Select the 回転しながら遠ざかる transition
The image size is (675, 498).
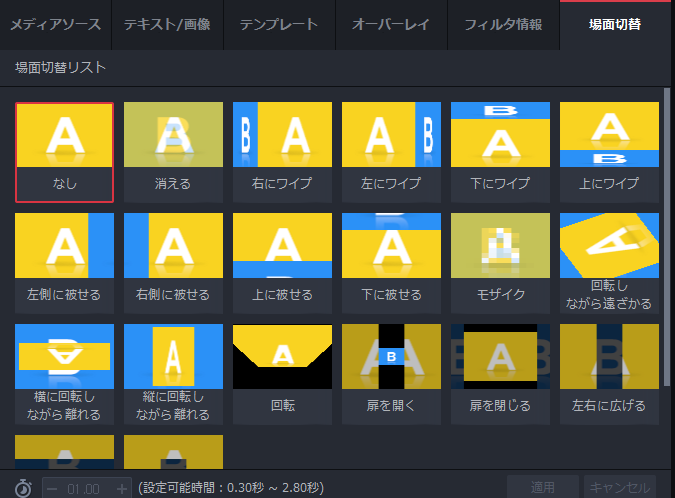pos(609,263)
